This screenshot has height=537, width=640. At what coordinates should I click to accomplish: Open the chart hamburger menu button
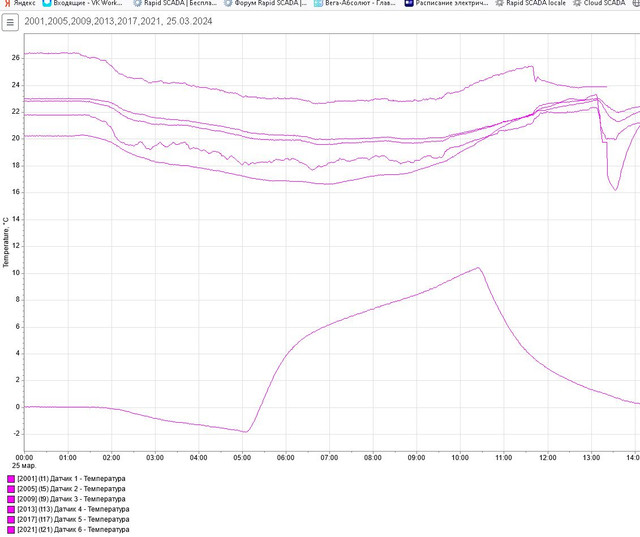[10, 22]
